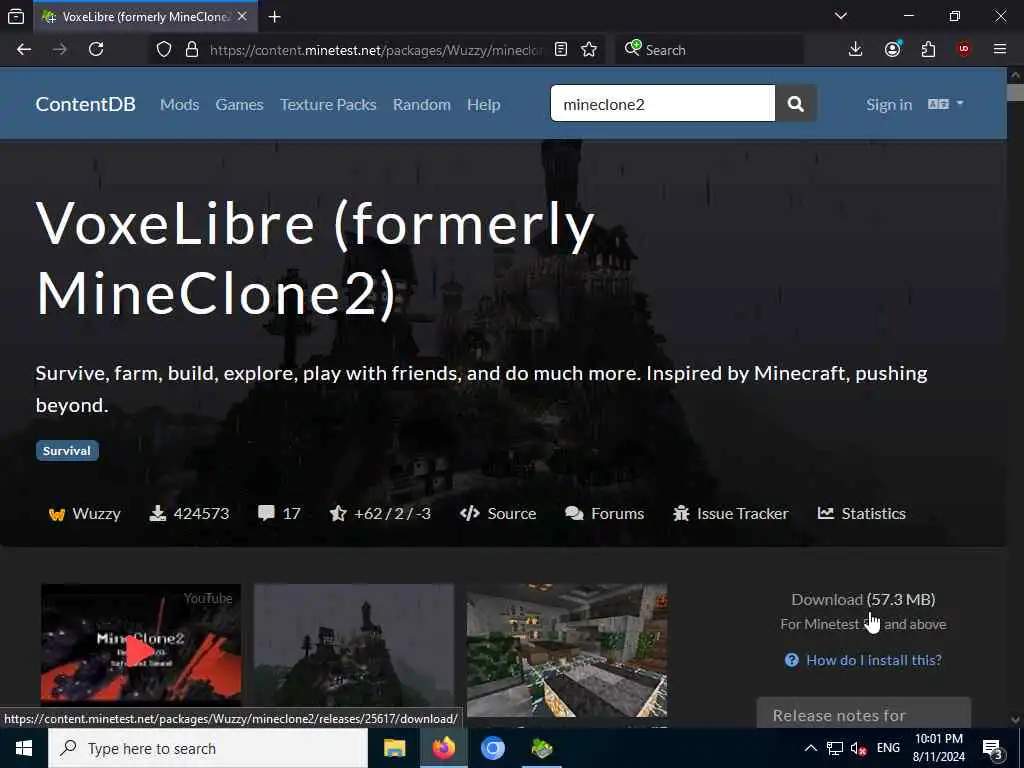Switch to Firefox in the taskbar
Screen dimensions: 1024x768
click(443, 748)
